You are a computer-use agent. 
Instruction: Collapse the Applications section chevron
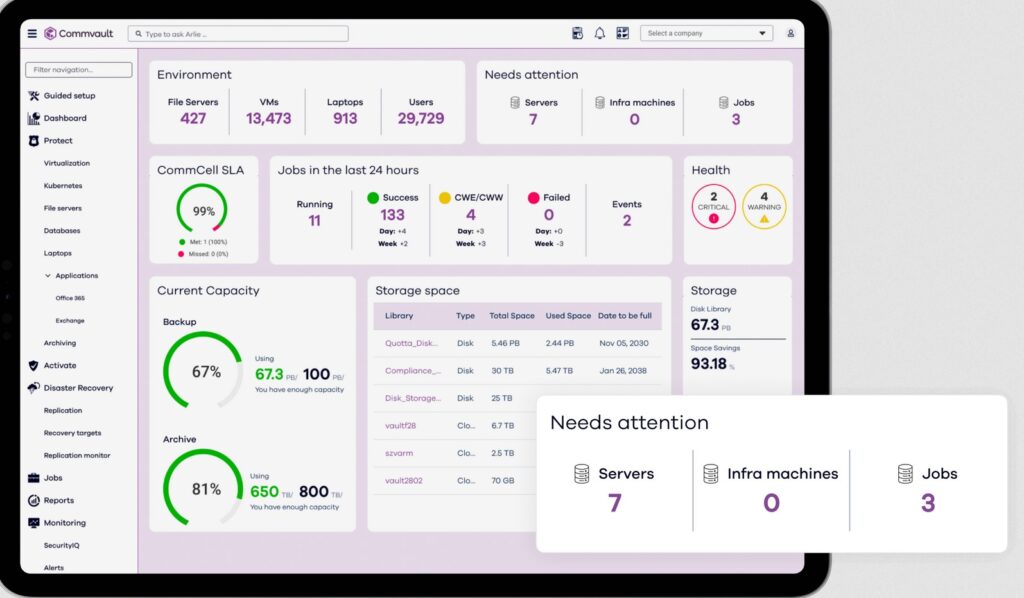pyautogui.click(x=48, y=275)
